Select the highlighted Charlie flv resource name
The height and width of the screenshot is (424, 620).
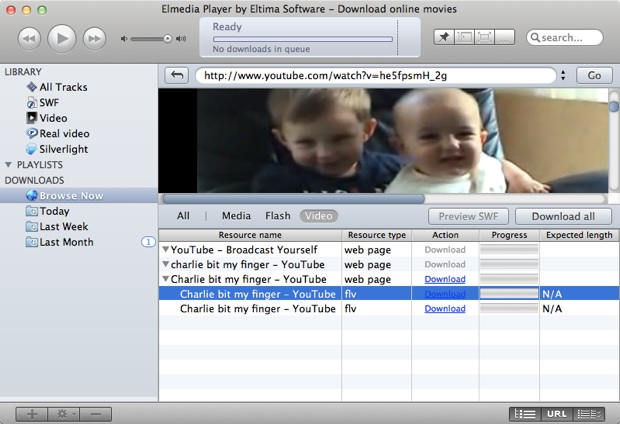click(x=258, y=294)
